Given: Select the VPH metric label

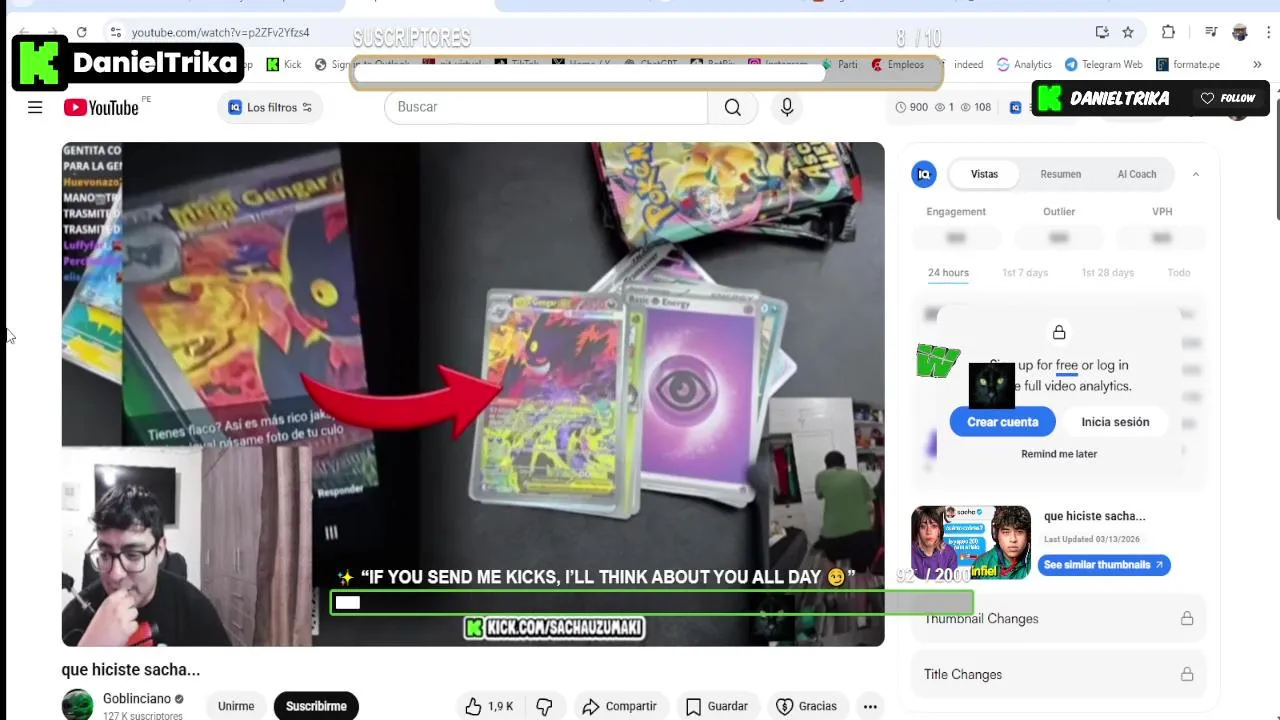Looking at the screenshot, I should (x=1162, y=212).
